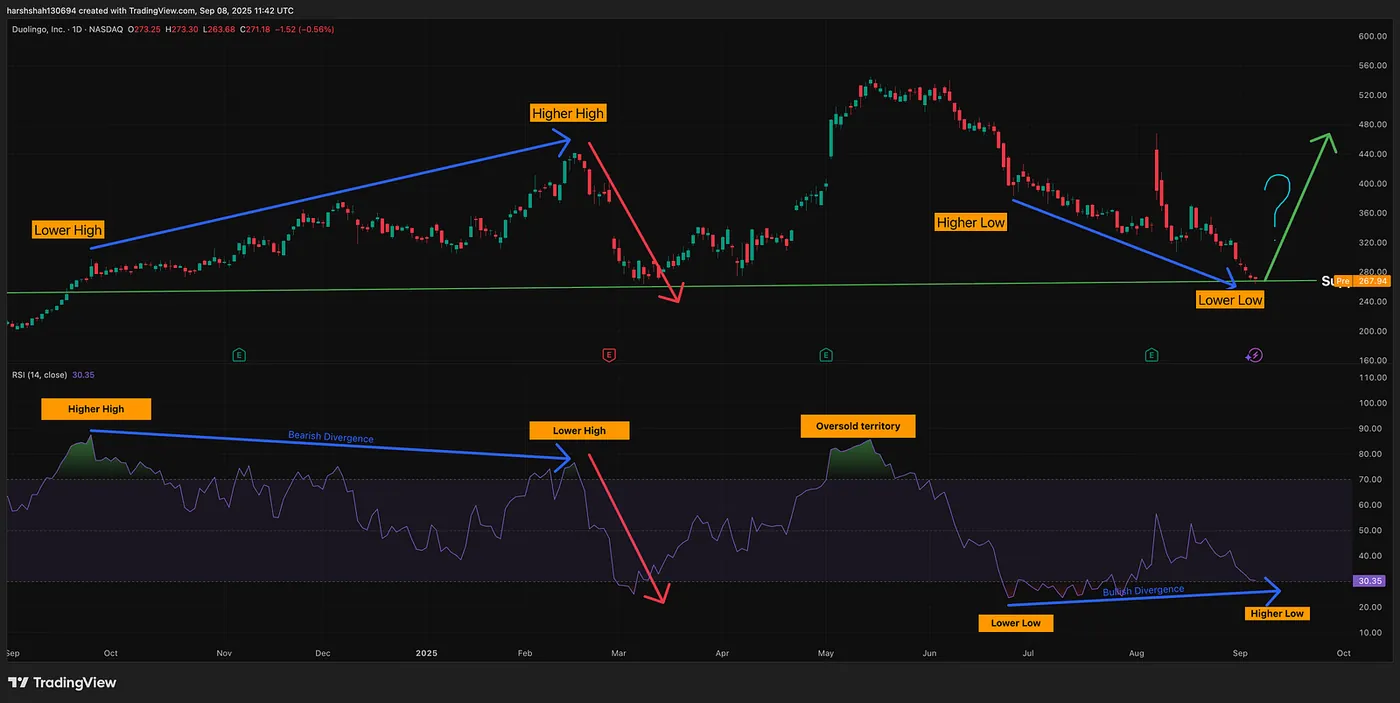Select the Lower Low label in RSI pane
The height and width of the screenshot is (703, 1400).
click(1016, 623)
